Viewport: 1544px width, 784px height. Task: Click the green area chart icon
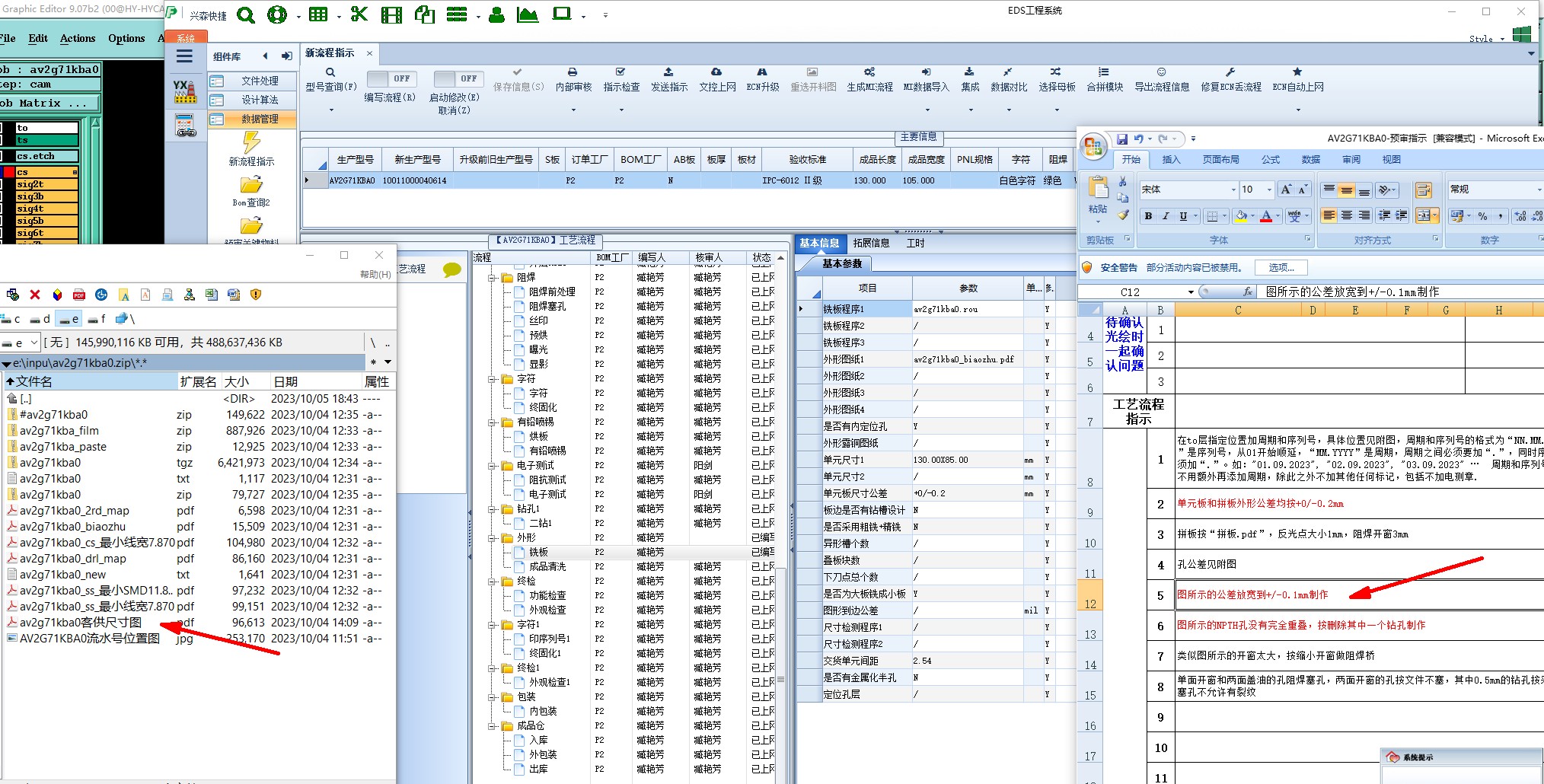(x=527, y=14)
